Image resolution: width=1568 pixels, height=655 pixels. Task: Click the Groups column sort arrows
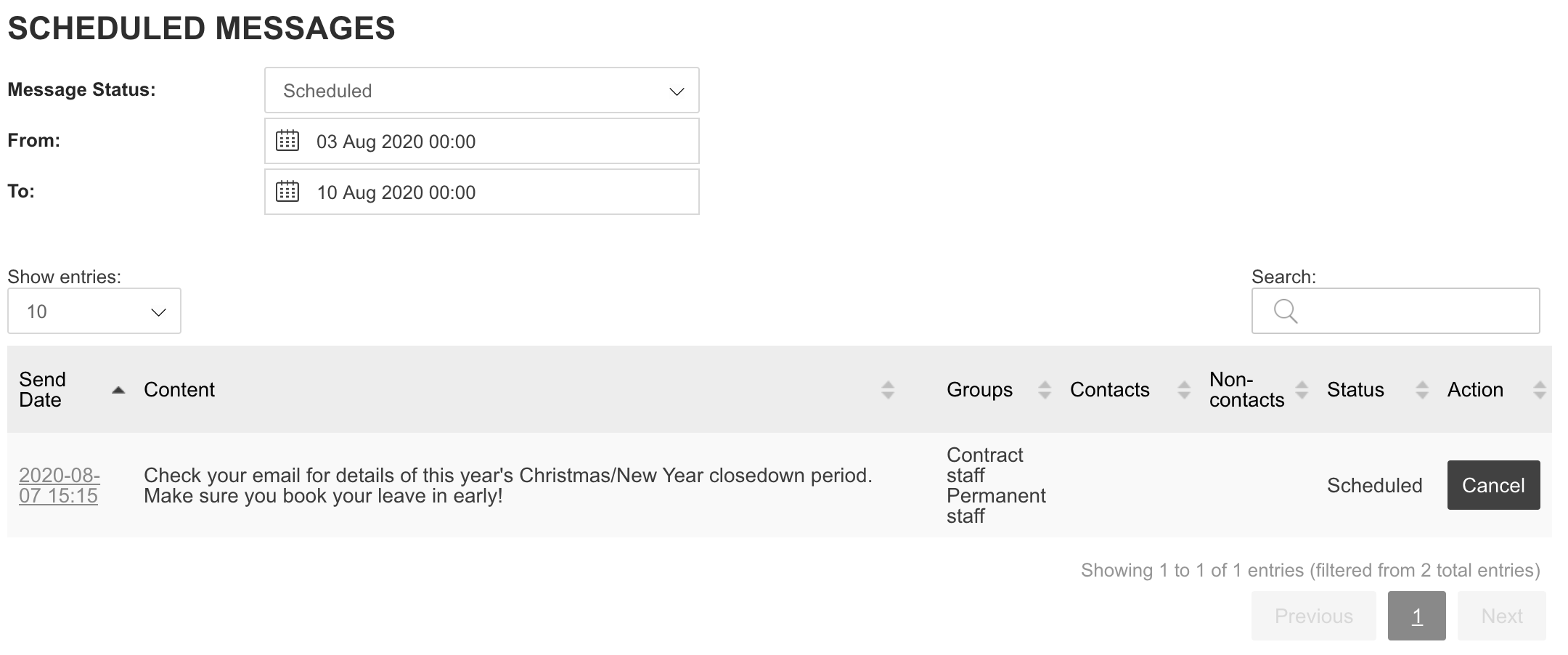point(1045,390)
